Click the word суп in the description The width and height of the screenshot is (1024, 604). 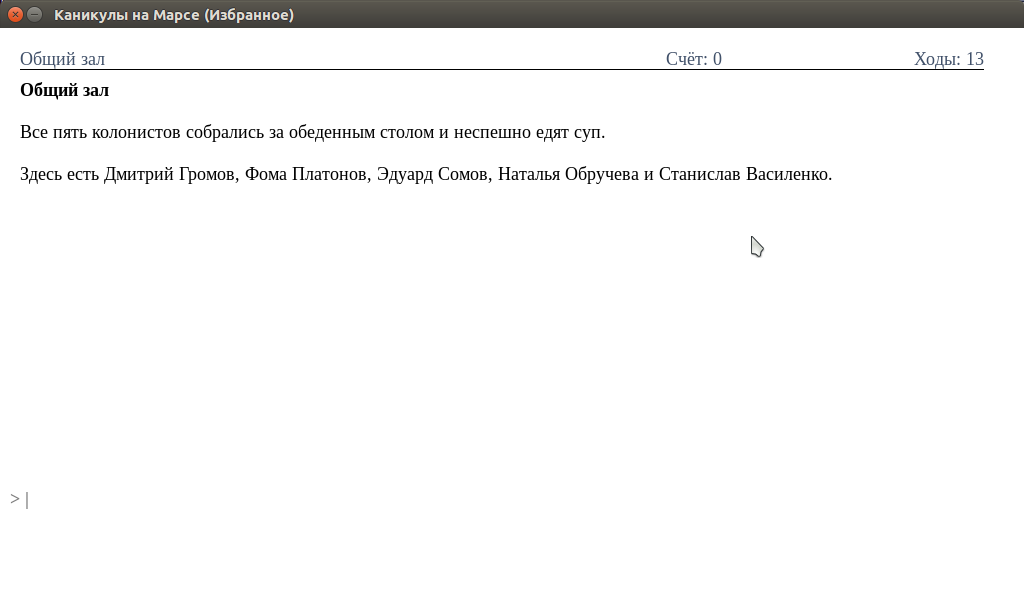point(590,133)
